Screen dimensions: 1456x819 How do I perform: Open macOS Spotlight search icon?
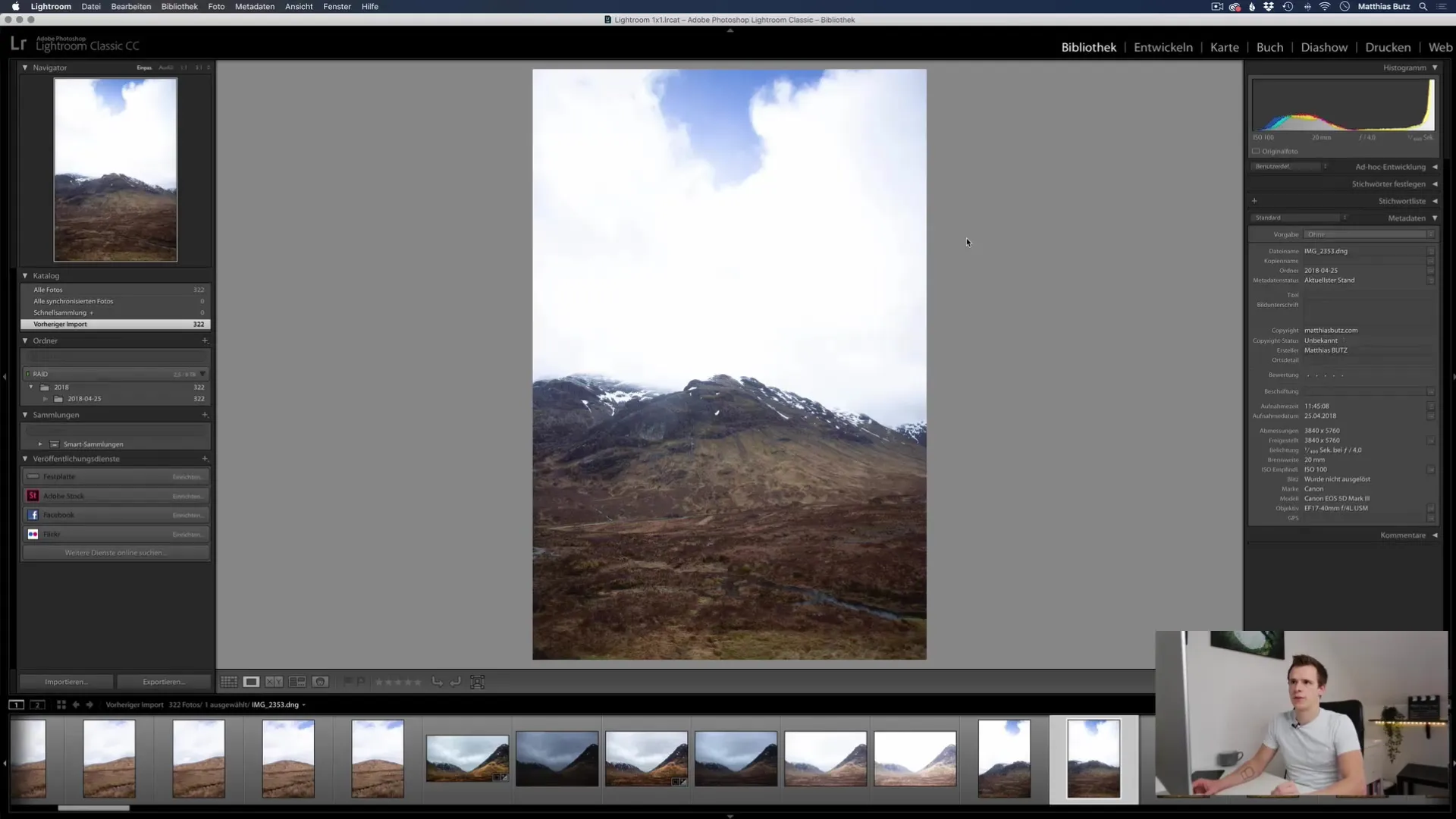click(1423, 7)
